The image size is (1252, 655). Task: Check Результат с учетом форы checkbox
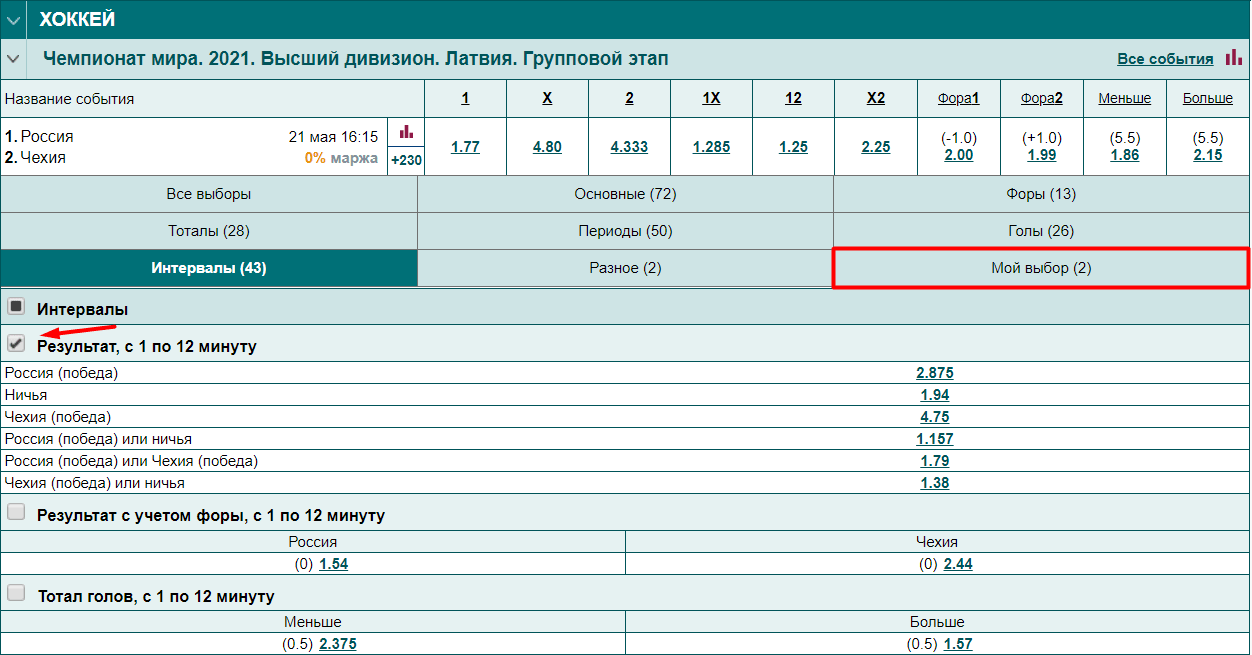(16, 512)
